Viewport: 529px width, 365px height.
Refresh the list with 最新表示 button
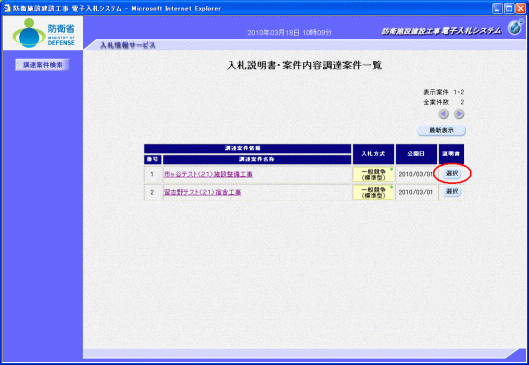441,131
